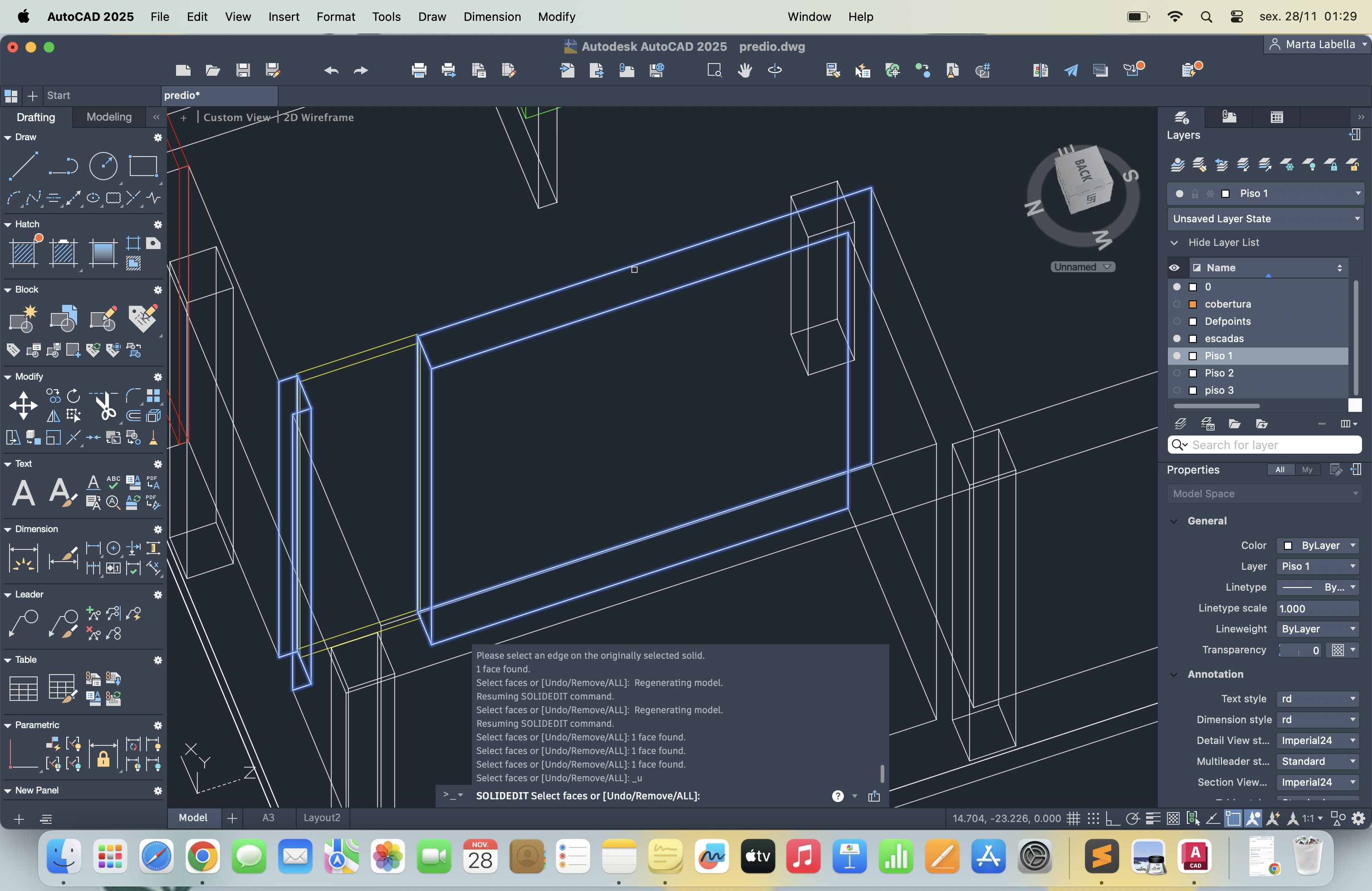Click Hide Layer List
This screenshot has width=1372, height=891.
tap(1223, 243)
